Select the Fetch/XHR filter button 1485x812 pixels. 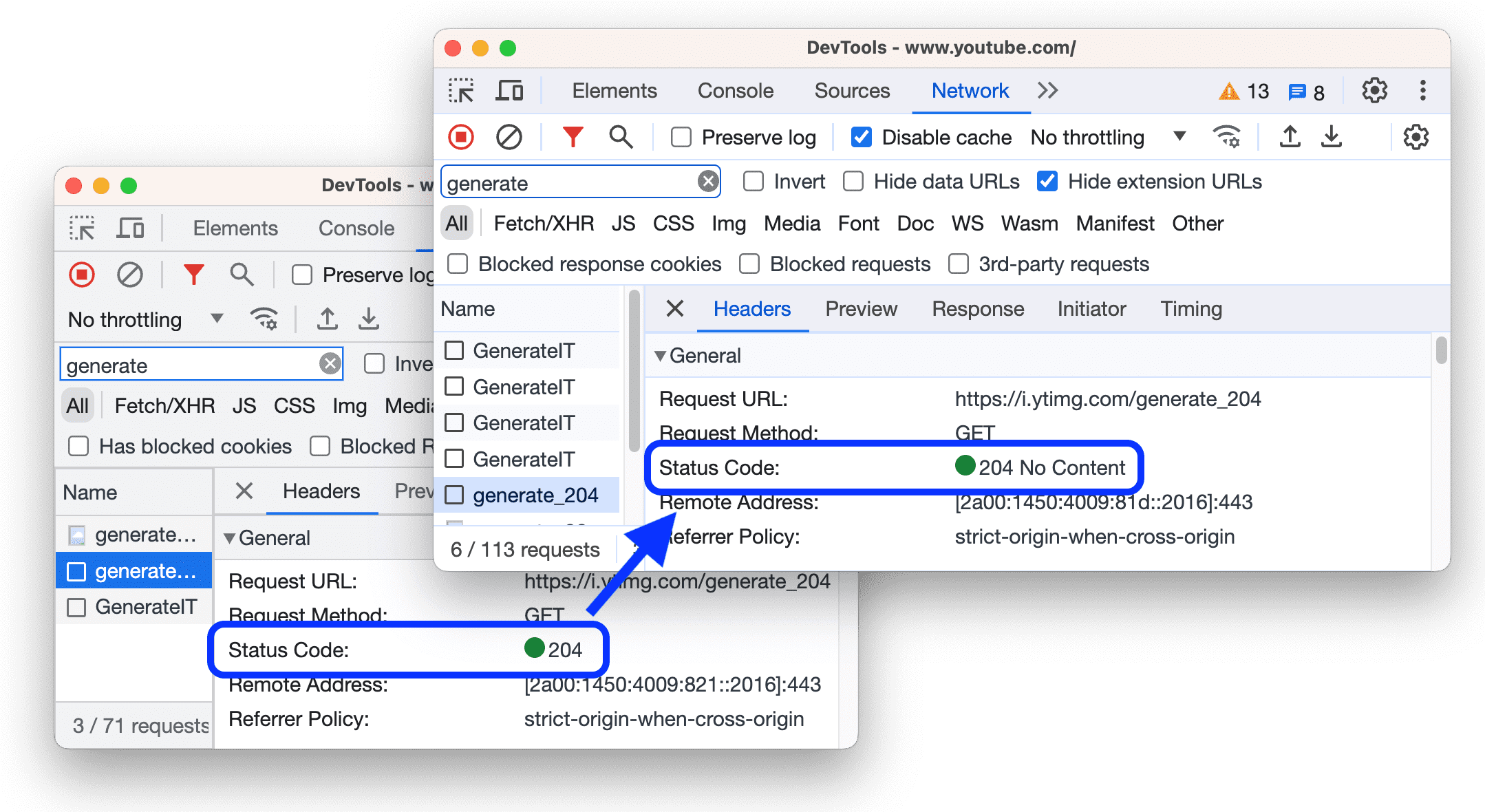pos(543,224)
